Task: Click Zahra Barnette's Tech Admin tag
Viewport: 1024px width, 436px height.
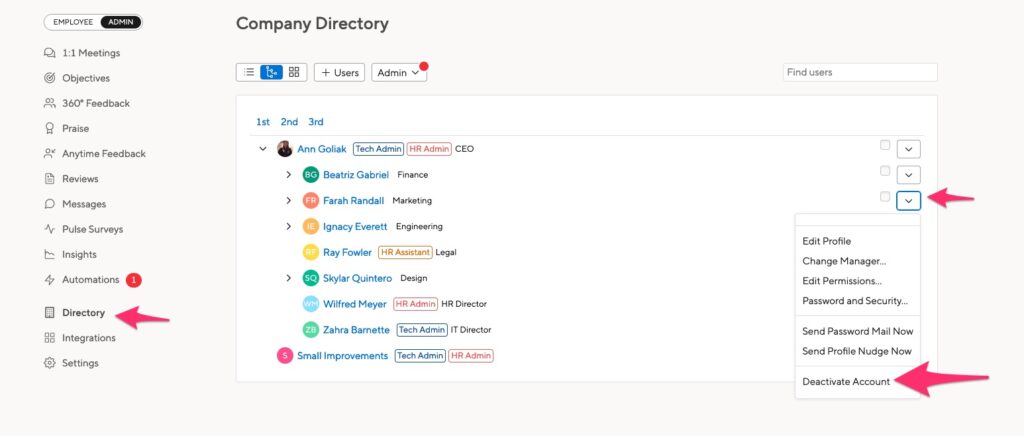Action: pyautogui.click(x=422, y=330)
